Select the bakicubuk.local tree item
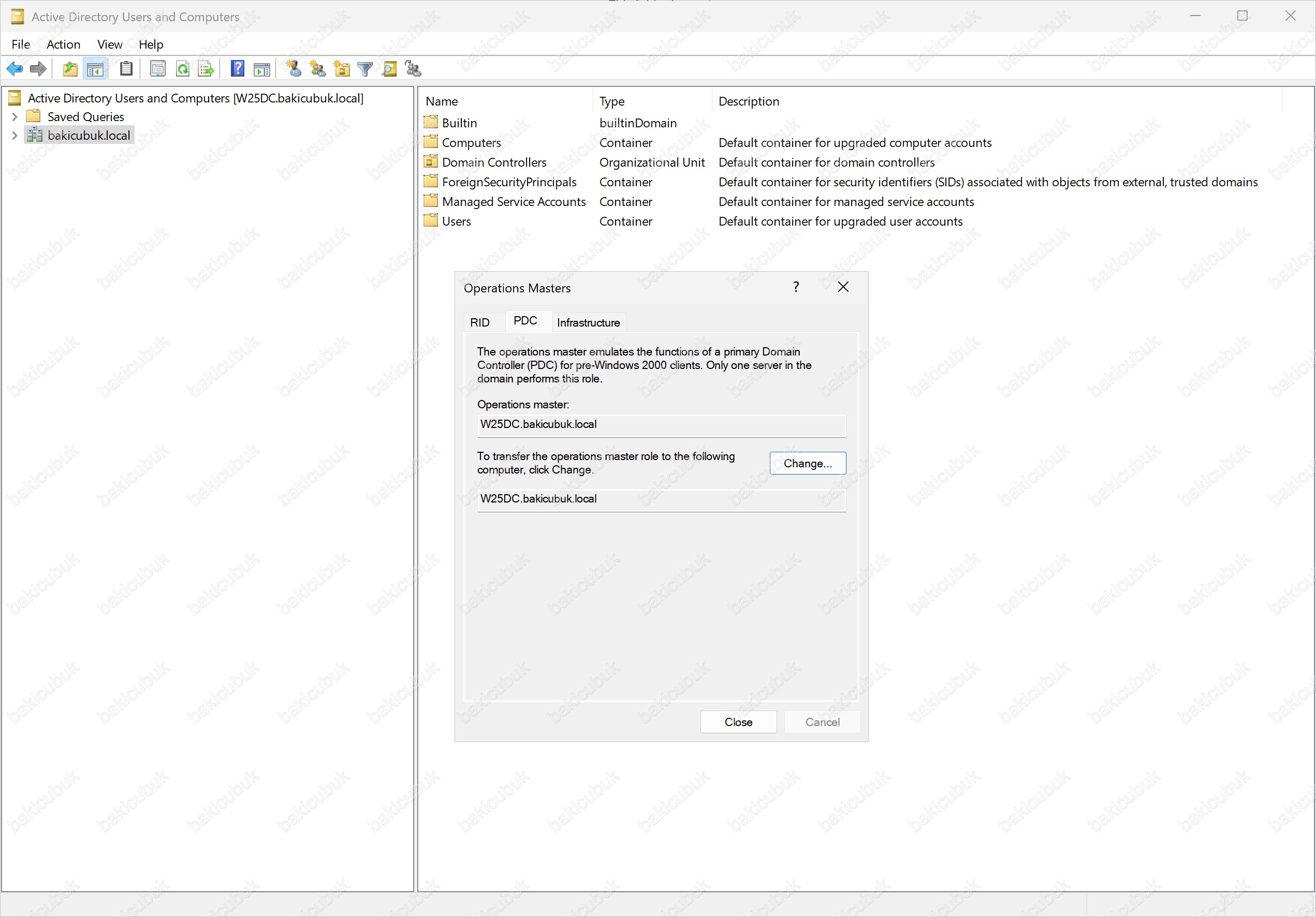The width and height of the screenshot is (1316, 917). [89, 135]
